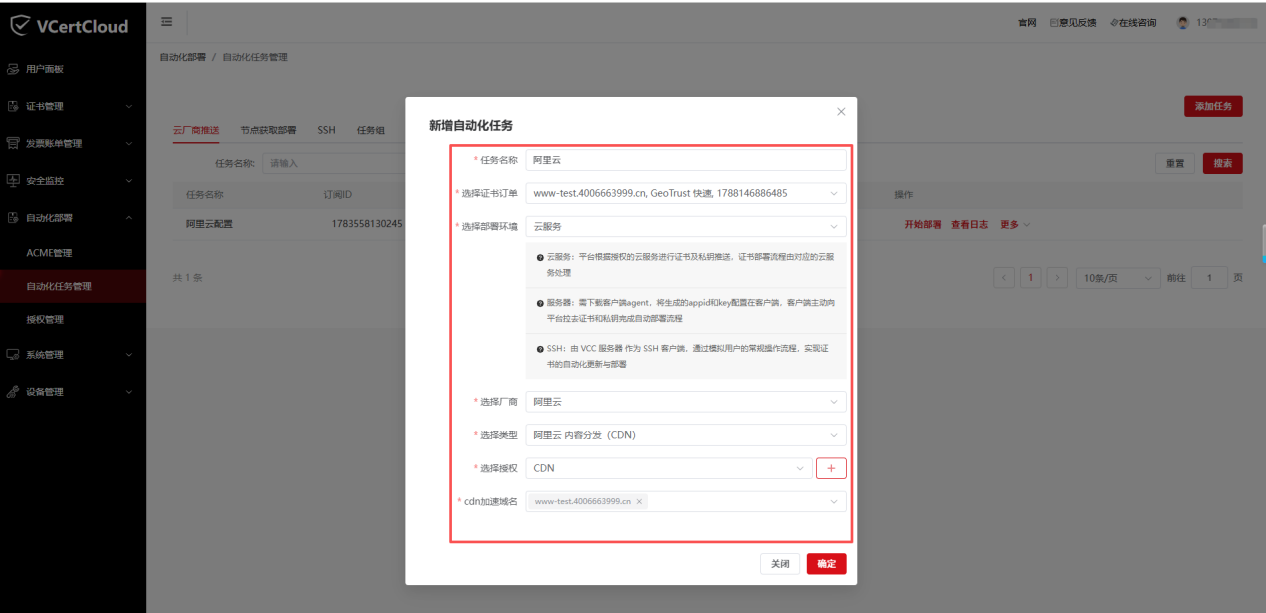Image resolution: width=1266 pixels, height=613 pixels.
Task: Open the 选择厂商 dropdown
Action: [x=686, y=401]
